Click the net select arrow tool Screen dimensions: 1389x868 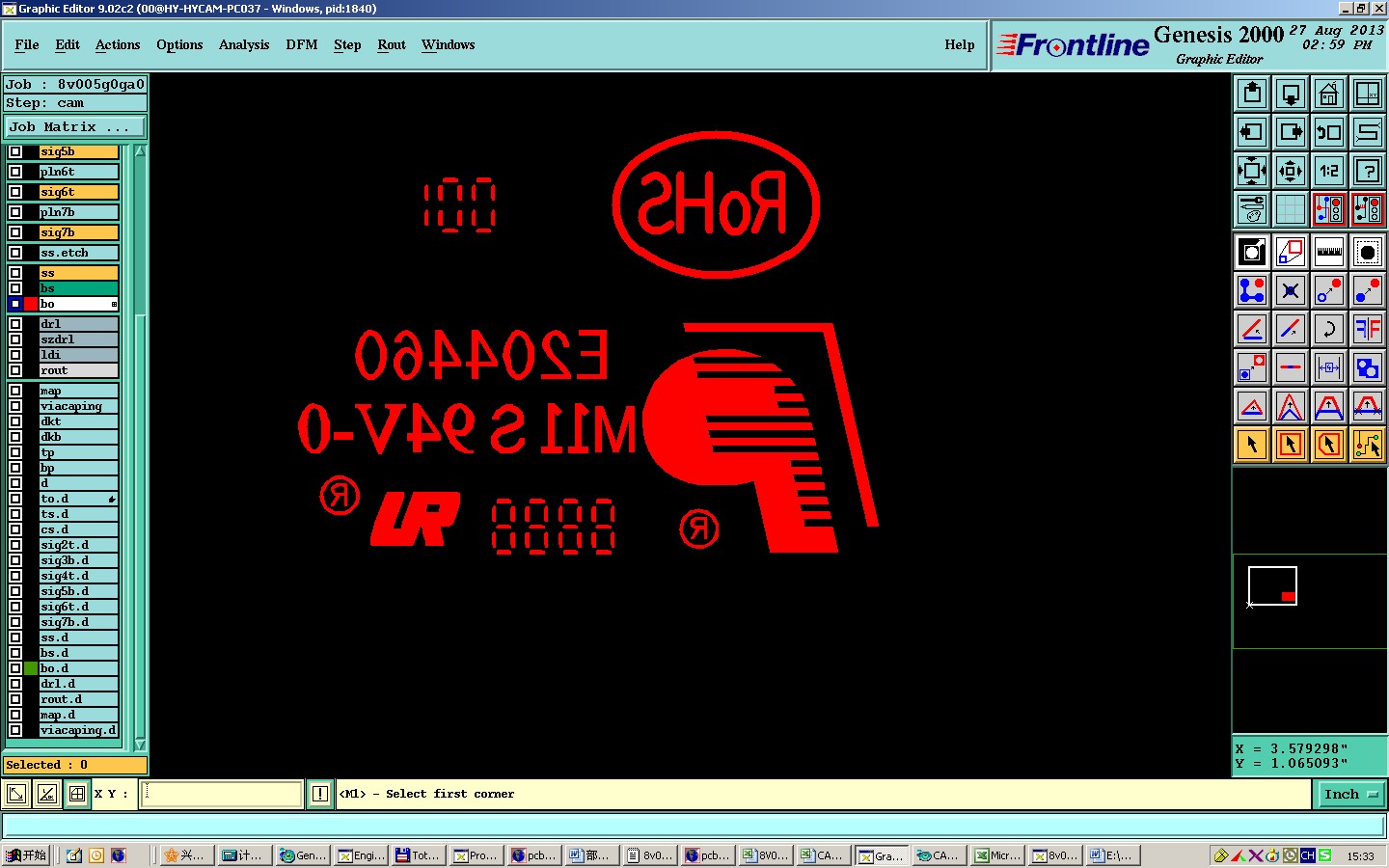click(x=1368, y=445)
